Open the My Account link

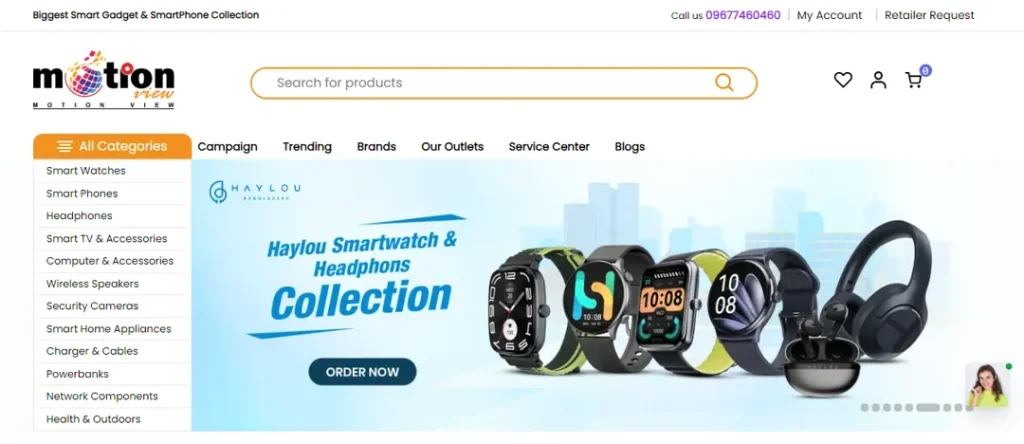click(829, 15)
